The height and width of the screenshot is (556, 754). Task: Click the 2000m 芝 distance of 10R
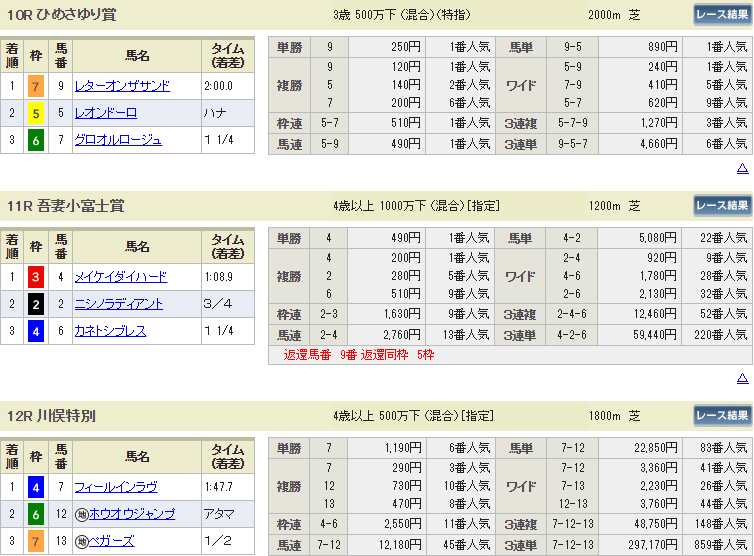point(614,15)
